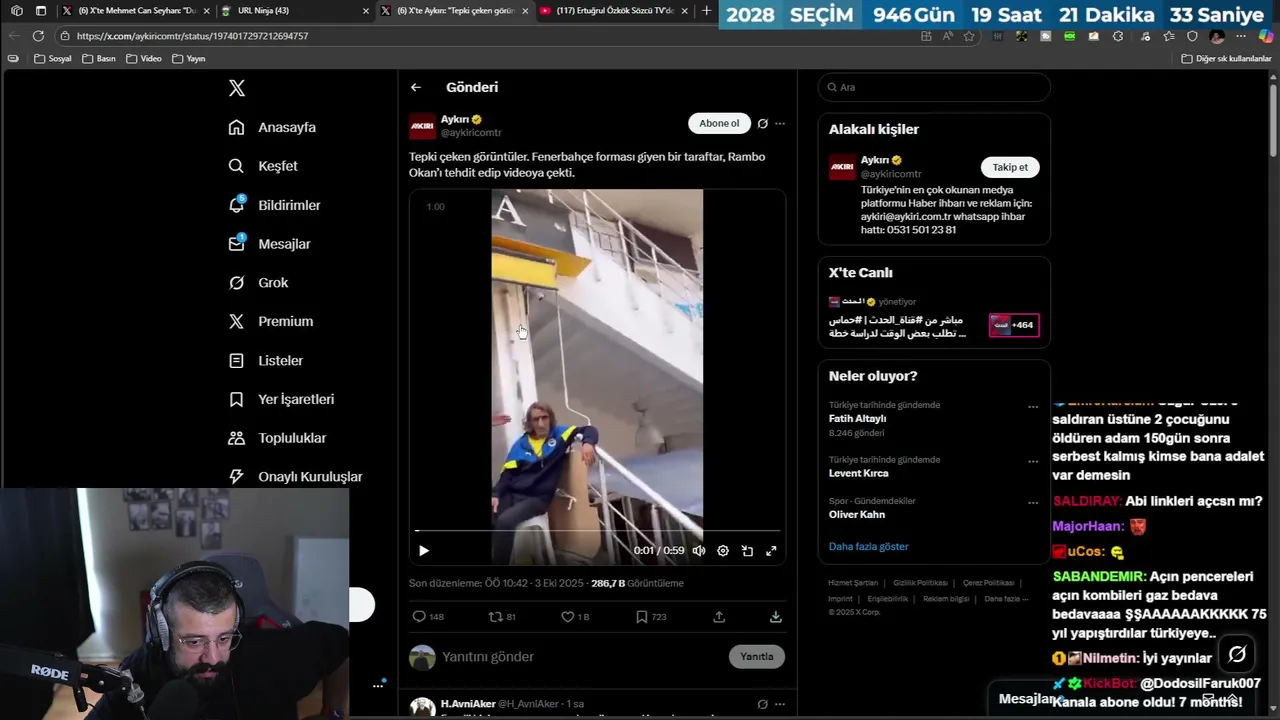Screen dimensions: 1280x720
Task: Click the Ara search field
Action: 934,87
